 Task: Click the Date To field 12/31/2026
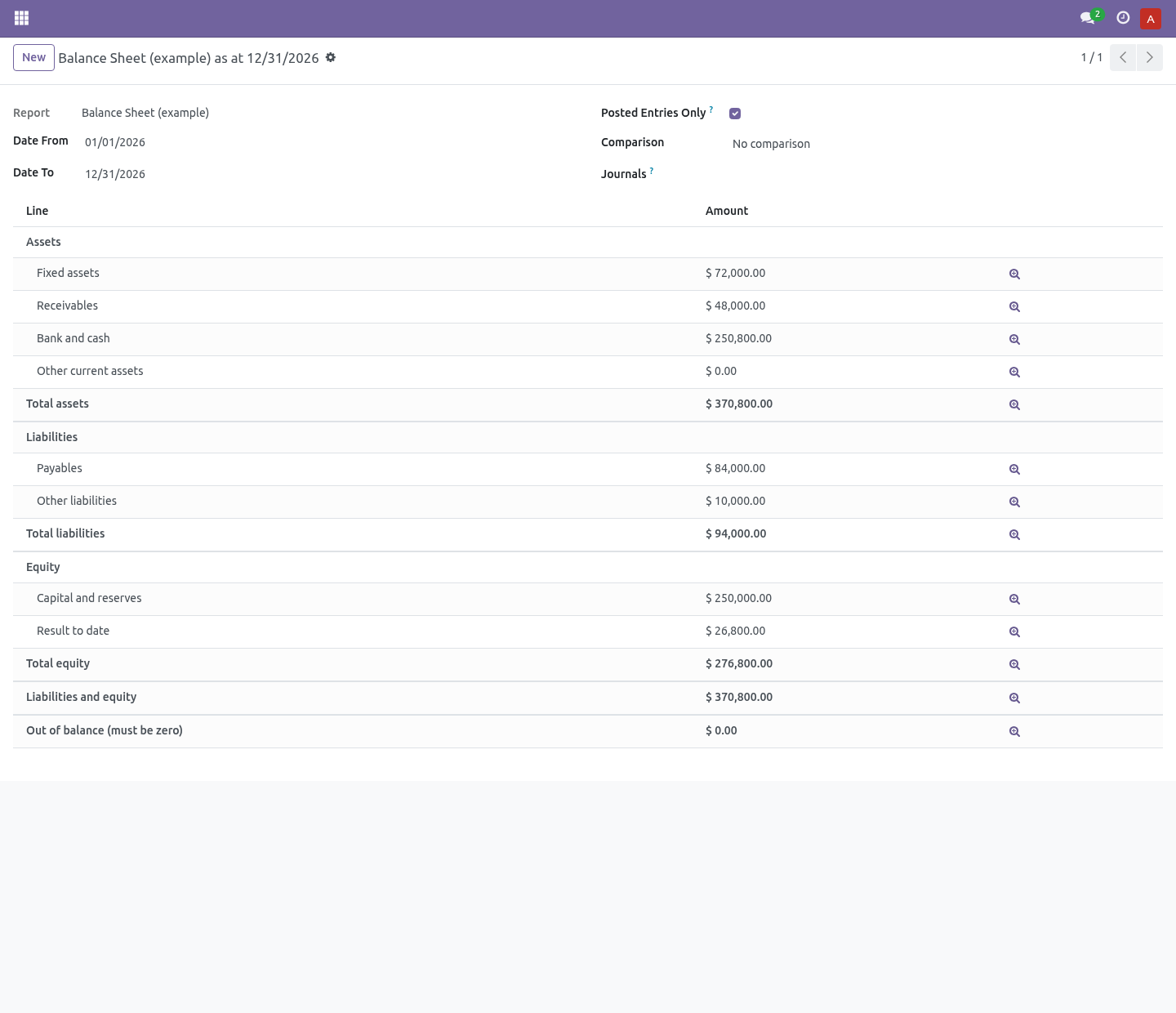327,174
